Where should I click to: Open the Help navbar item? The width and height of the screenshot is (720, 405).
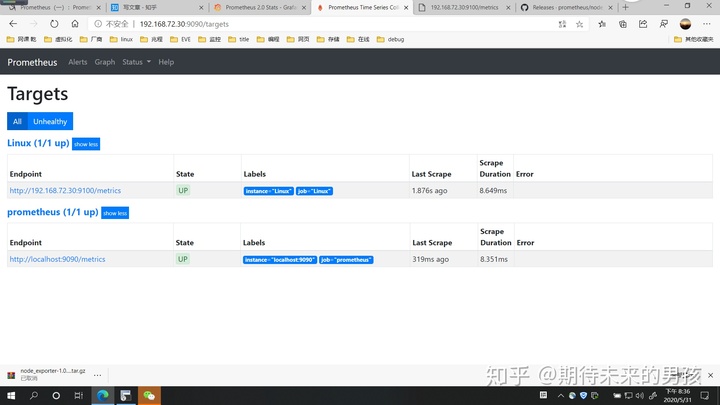pos(166,62)
